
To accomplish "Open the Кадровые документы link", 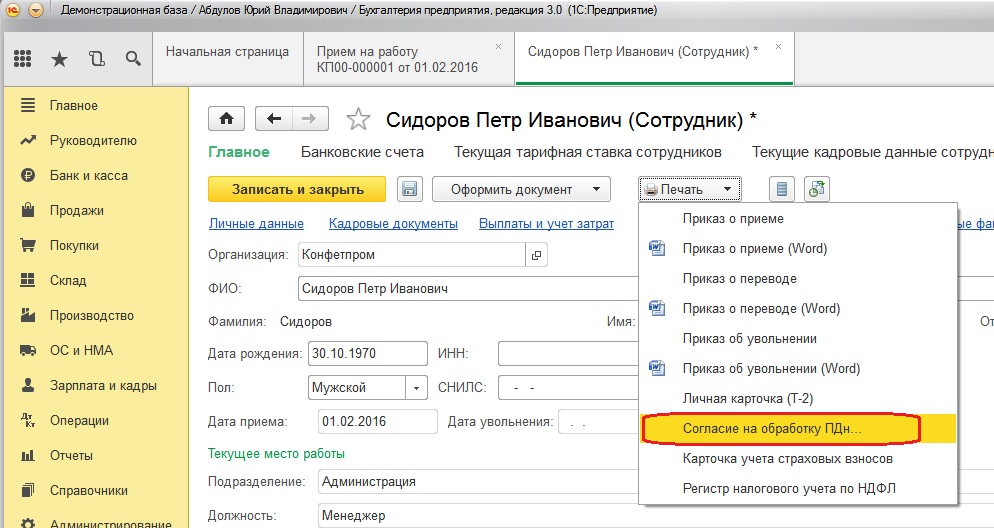I will point(393,223).
